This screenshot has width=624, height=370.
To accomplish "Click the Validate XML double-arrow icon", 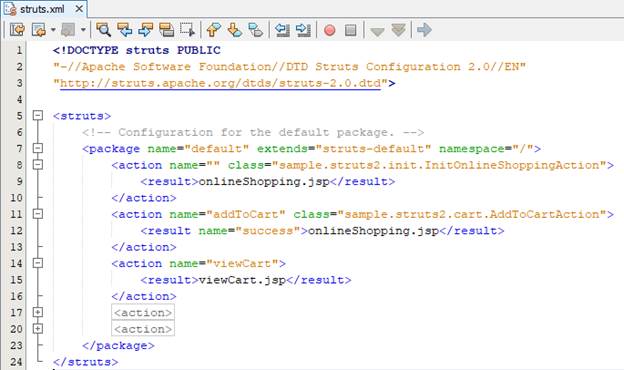I will click(398, 30).
